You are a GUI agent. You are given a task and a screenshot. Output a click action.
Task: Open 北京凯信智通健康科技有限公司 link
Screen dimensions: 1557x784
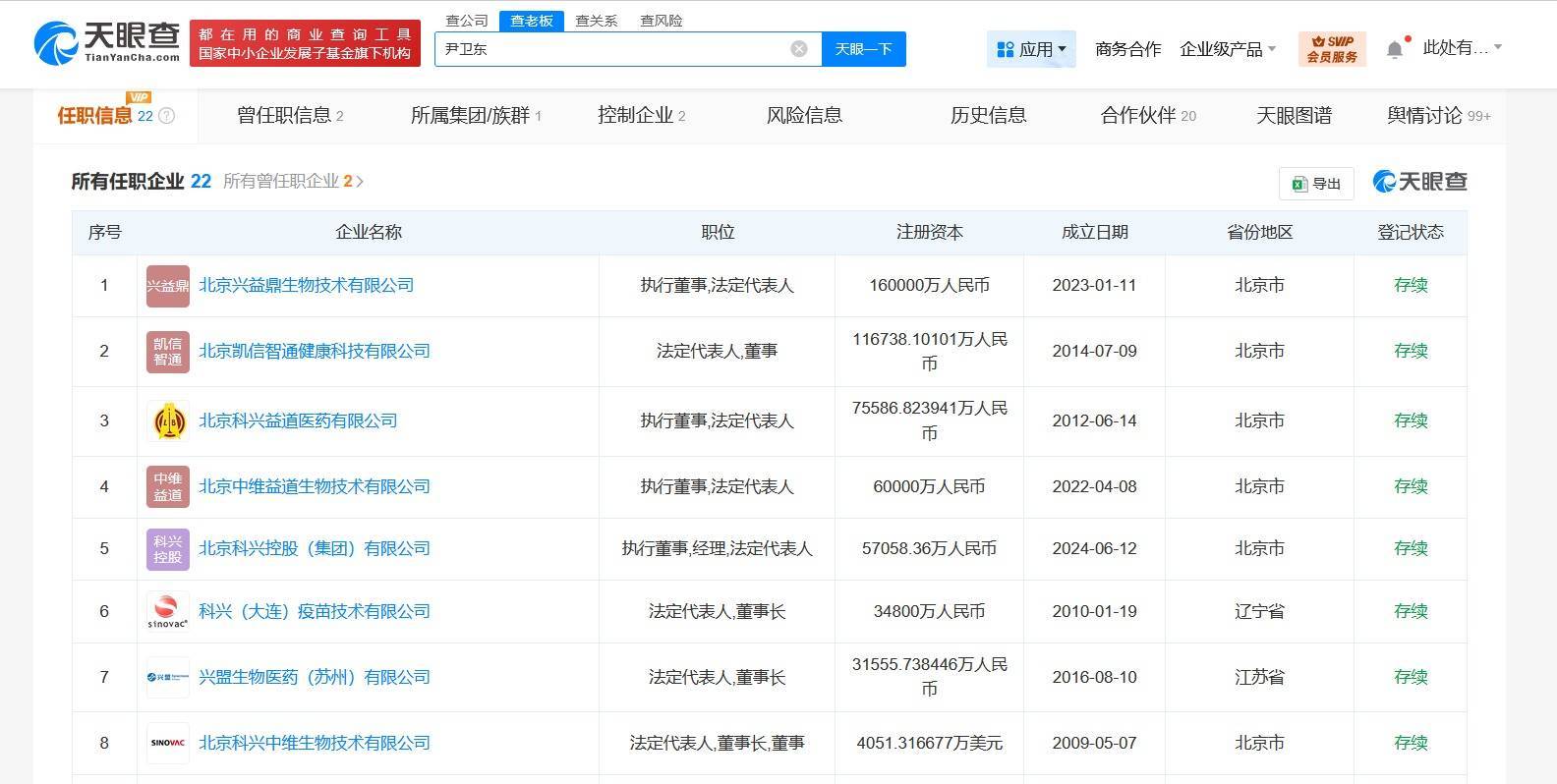[x=315, y=352]
